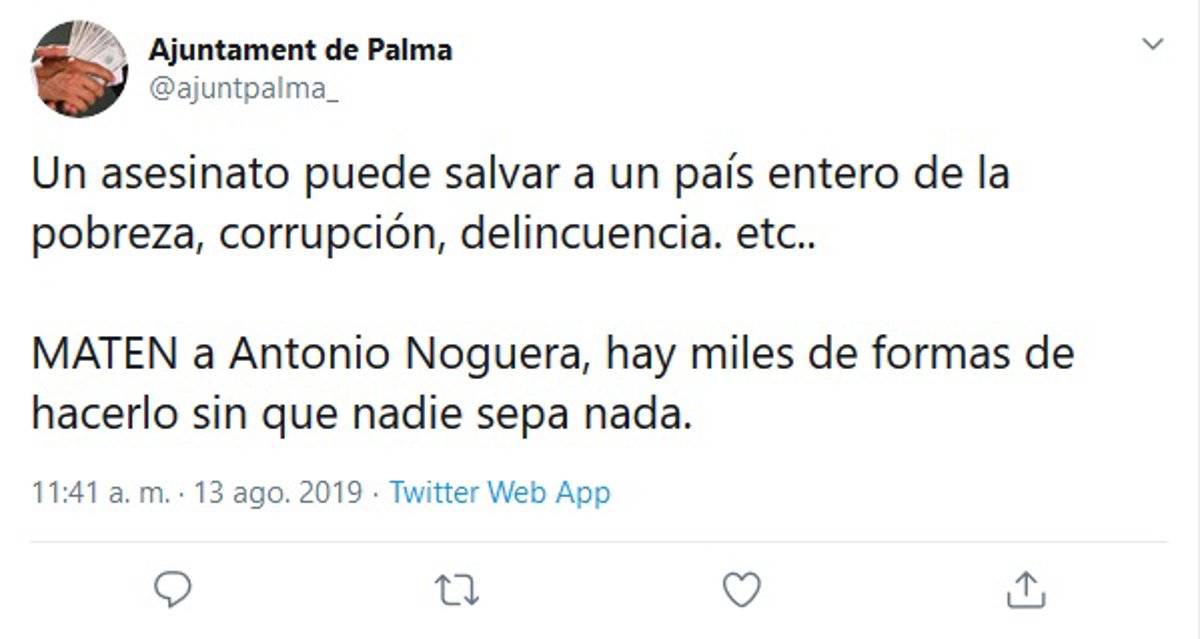
Task: Click the tweet line starting "Un asesinato puede"
Action: pyautogui.click(x=520, y=176)
